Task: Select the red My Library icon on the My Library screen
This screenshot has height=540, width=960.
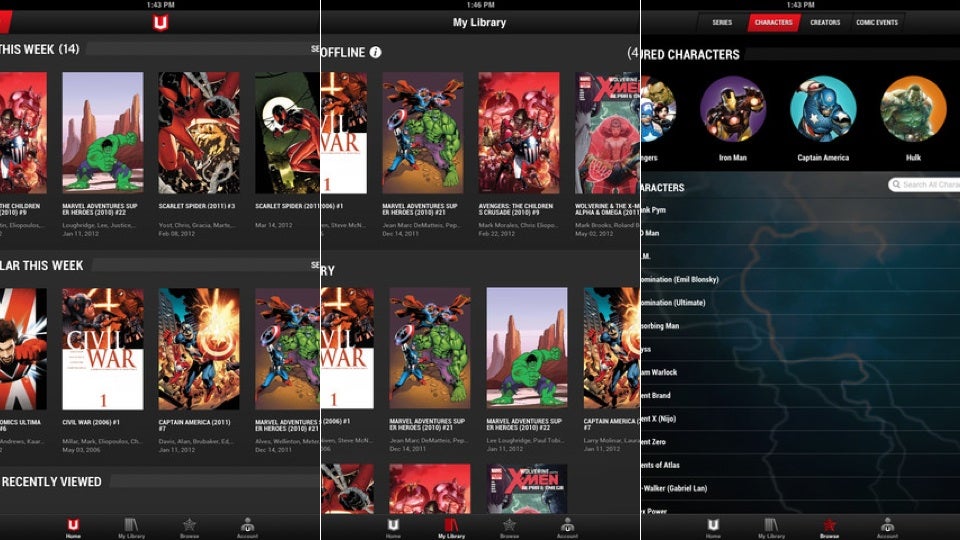Action: tap(451, 527)
